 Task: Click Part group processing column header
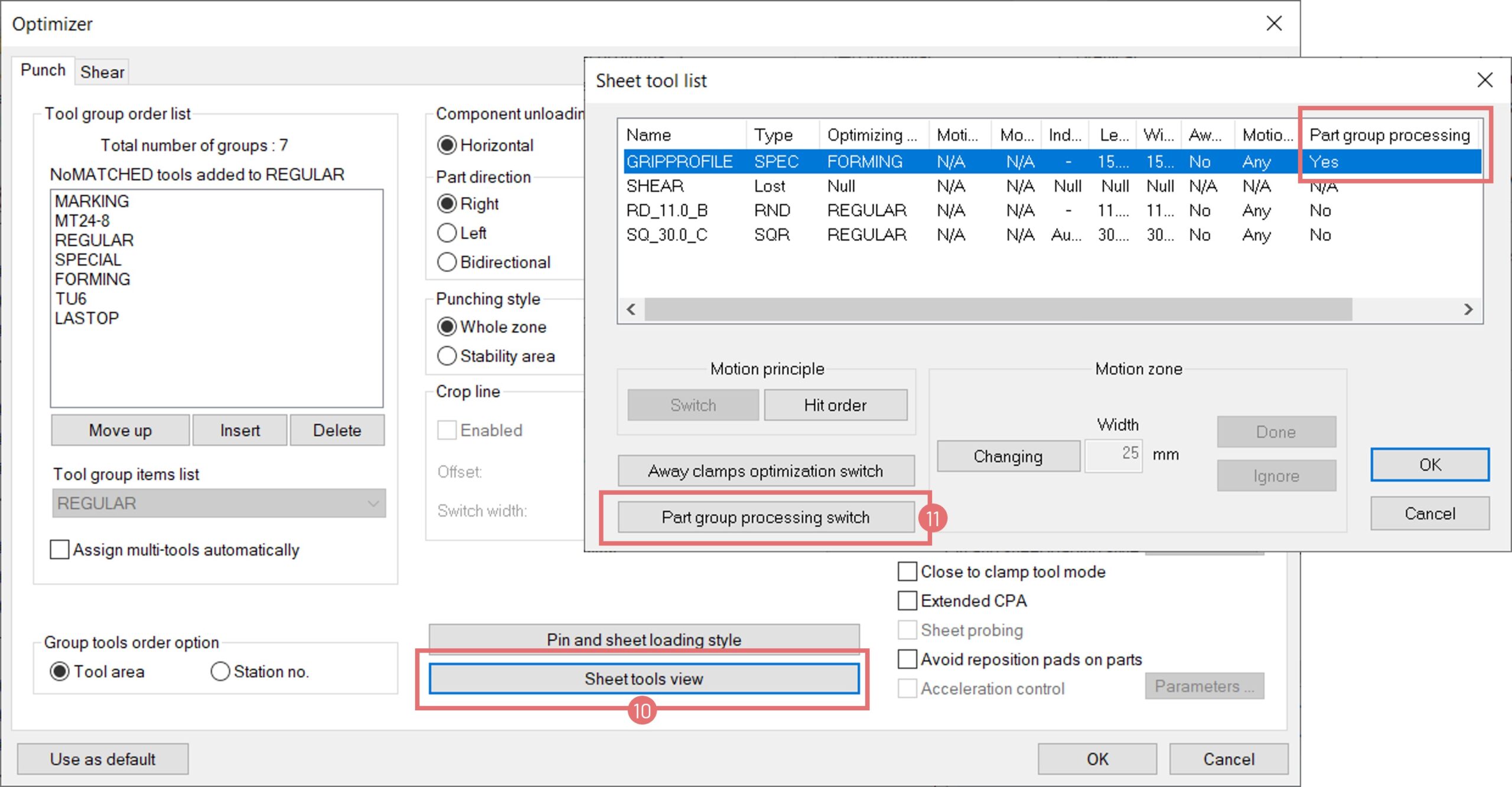pyautogui.click(x=1389, y=135)
